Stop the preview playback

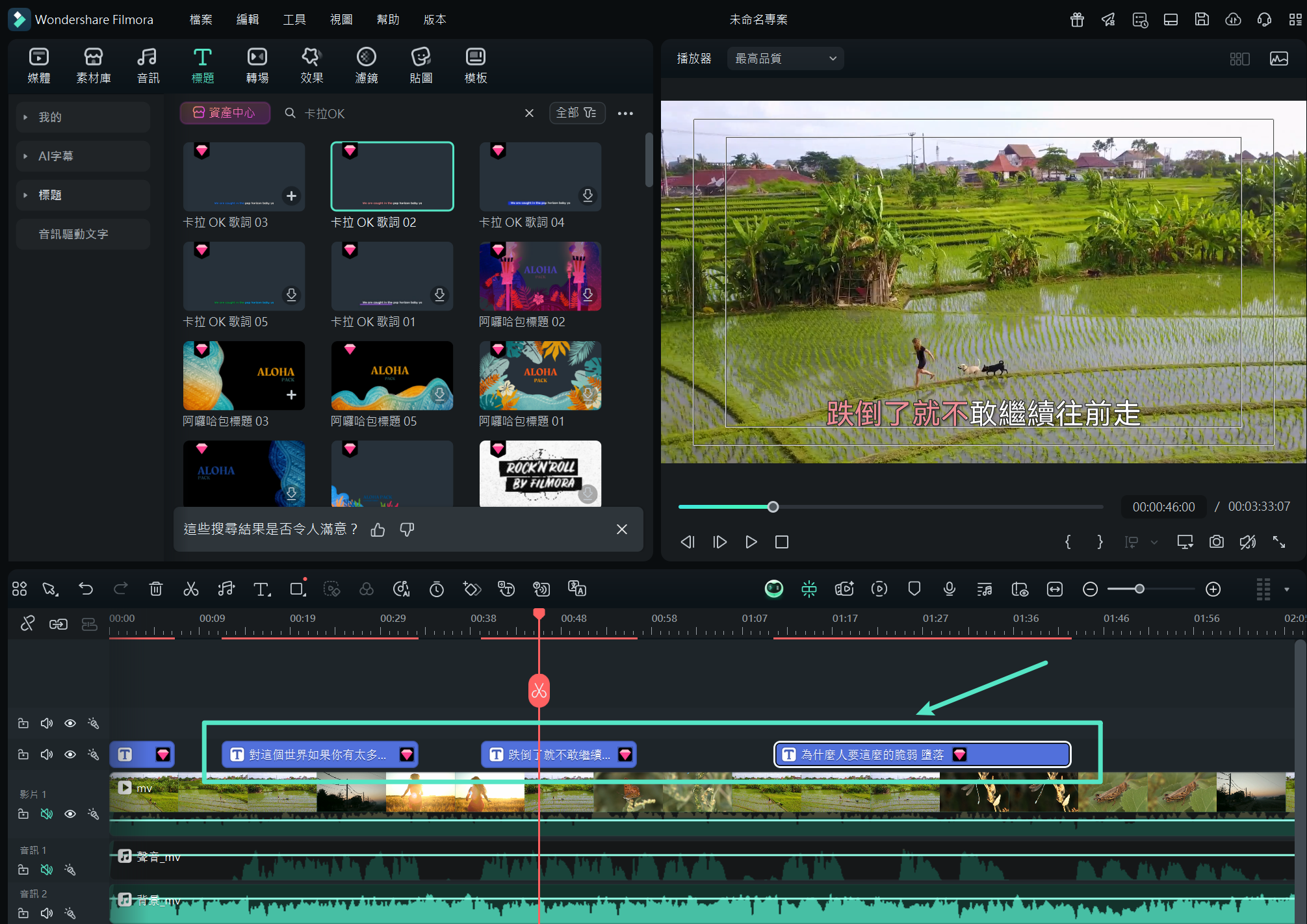(x=782, y=542)
